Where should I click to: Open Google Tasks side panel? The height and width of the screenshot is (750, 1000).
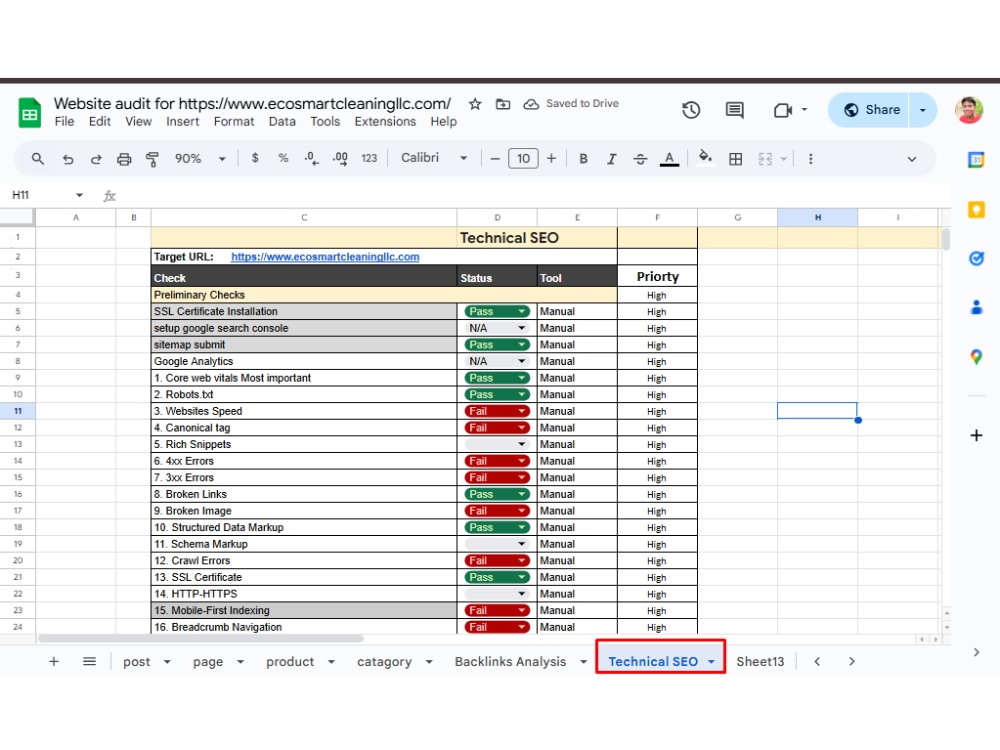pos(976,258)
